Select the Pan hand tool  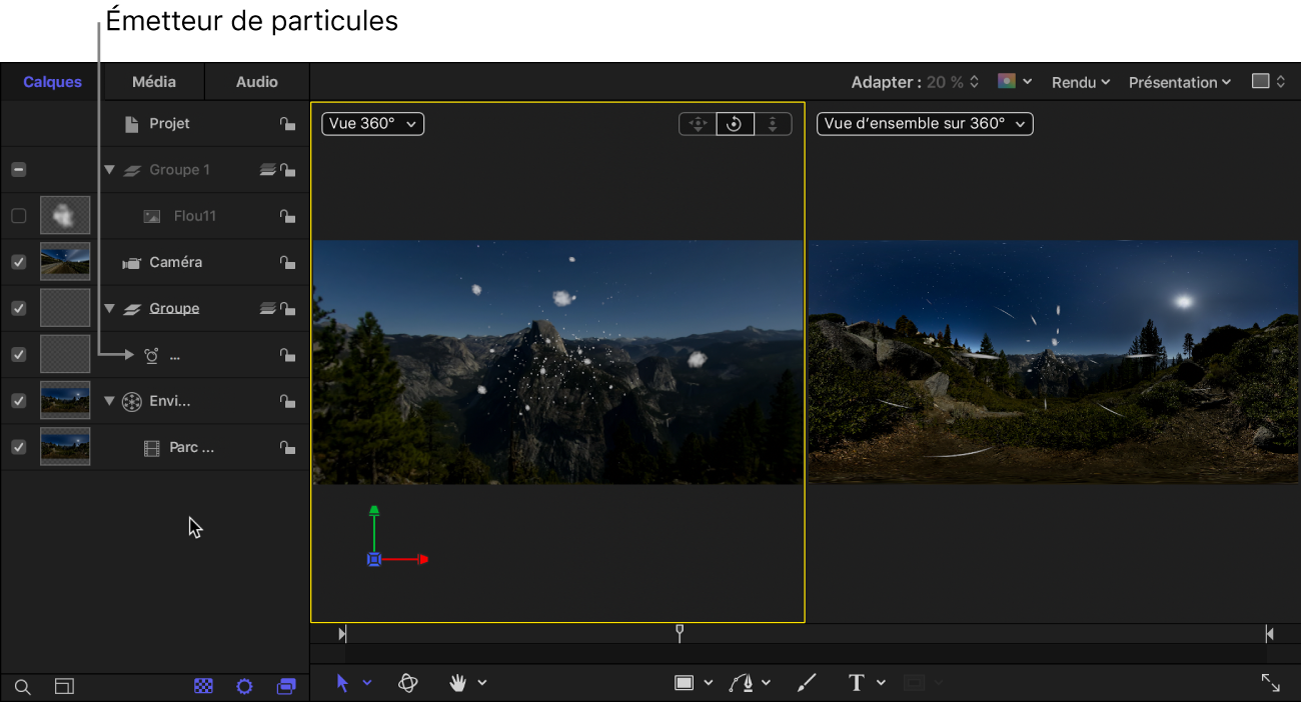(x=458, y=683)
